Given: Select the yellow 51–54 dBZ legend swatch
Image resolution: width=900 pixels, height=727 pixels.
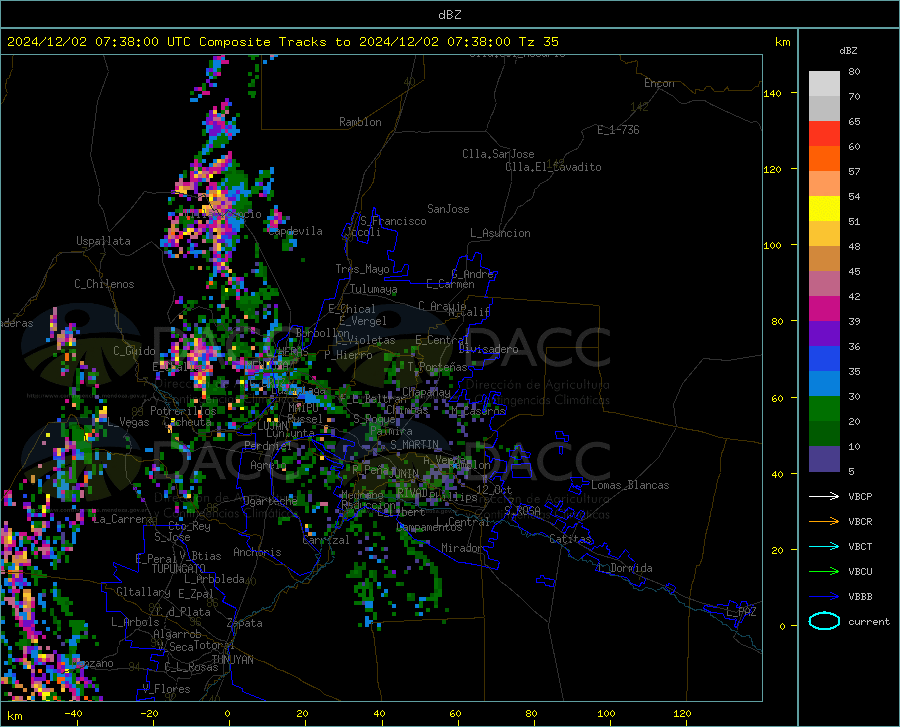Looking at the screenshot, I should (824, 209).
